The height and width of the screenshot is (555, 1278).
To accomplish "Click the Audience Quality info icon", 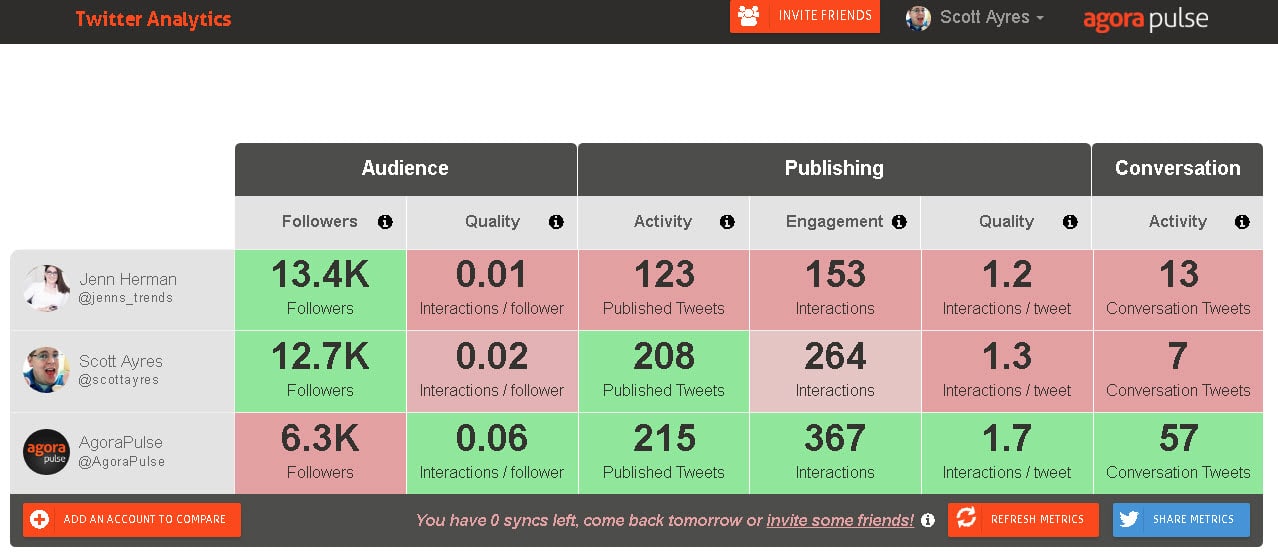I will click(x=556, y=222).
